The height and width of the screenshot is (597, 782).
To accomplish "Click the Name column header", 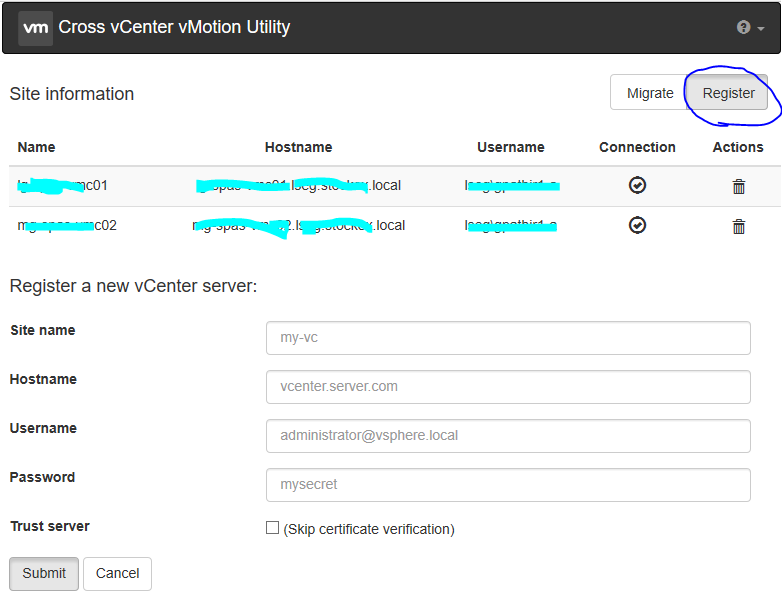I will [37, 147].
